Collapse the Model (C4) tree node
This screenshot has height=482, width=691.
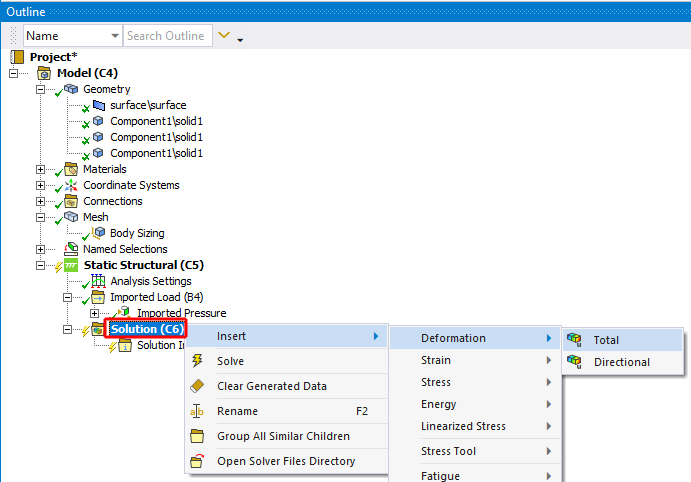(14, 73)
